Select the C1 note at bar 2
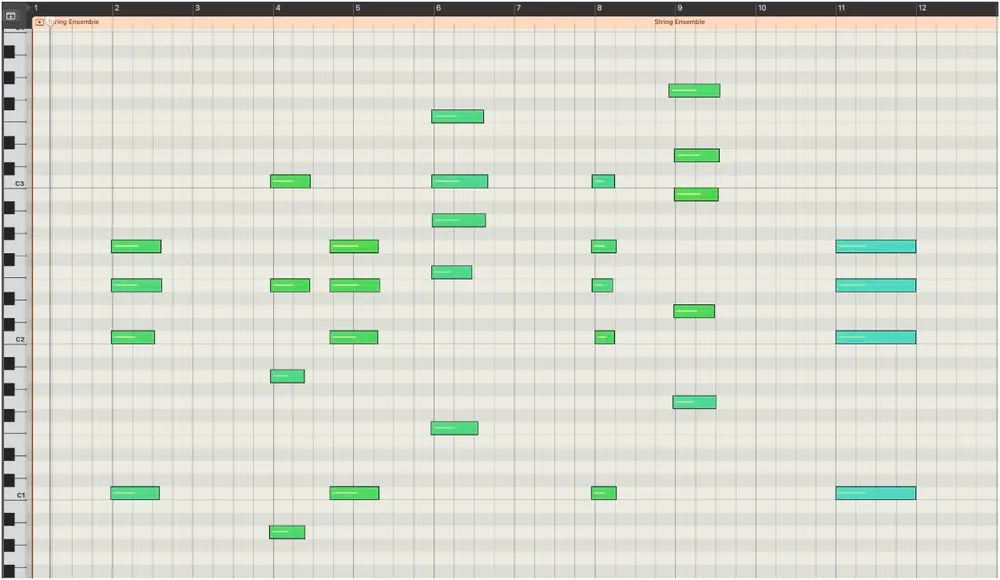Viewport: 1000px width, 580px height. [135, 493]
